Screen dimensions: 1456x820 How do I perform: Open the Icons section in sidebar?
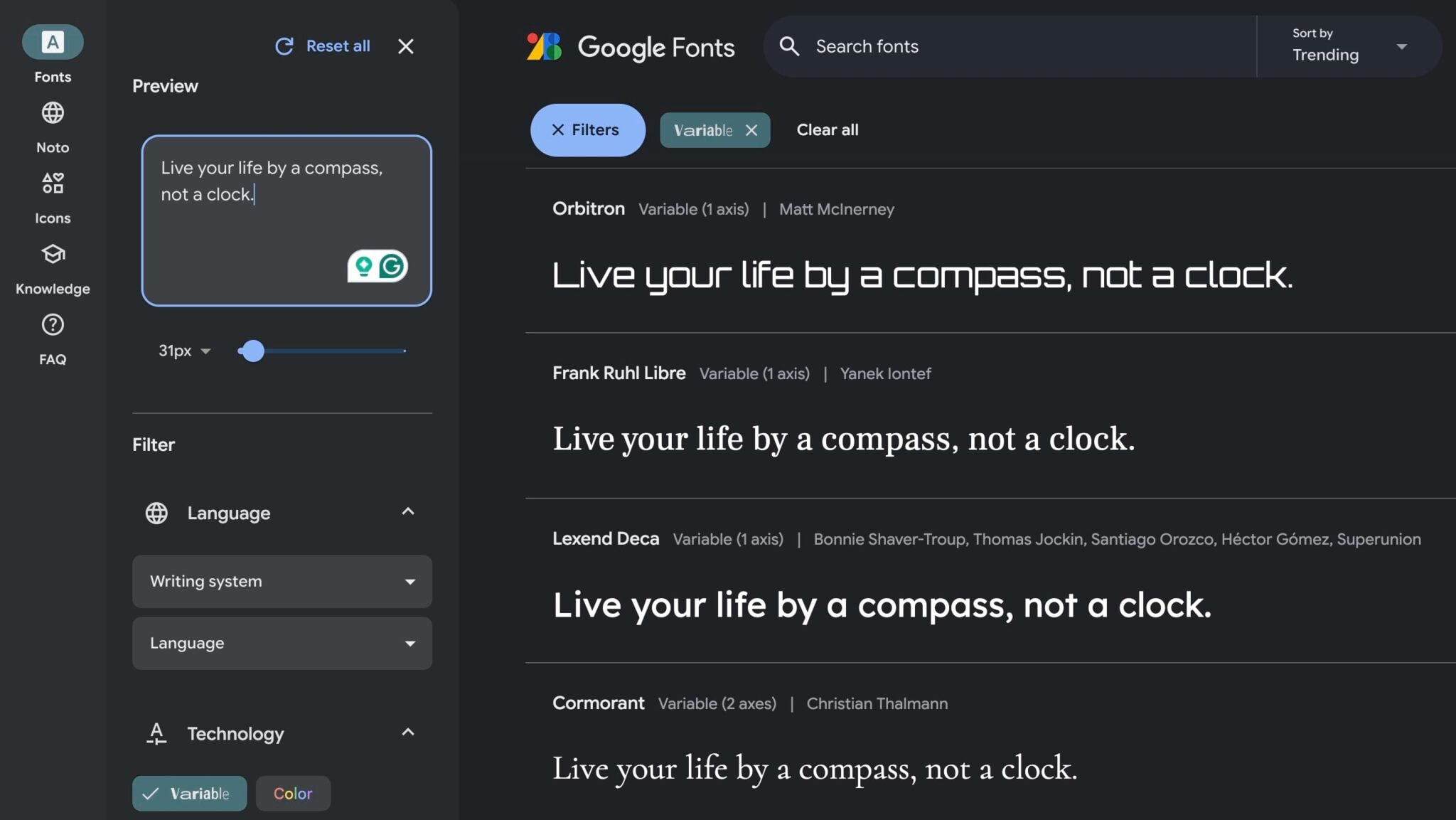53,183
